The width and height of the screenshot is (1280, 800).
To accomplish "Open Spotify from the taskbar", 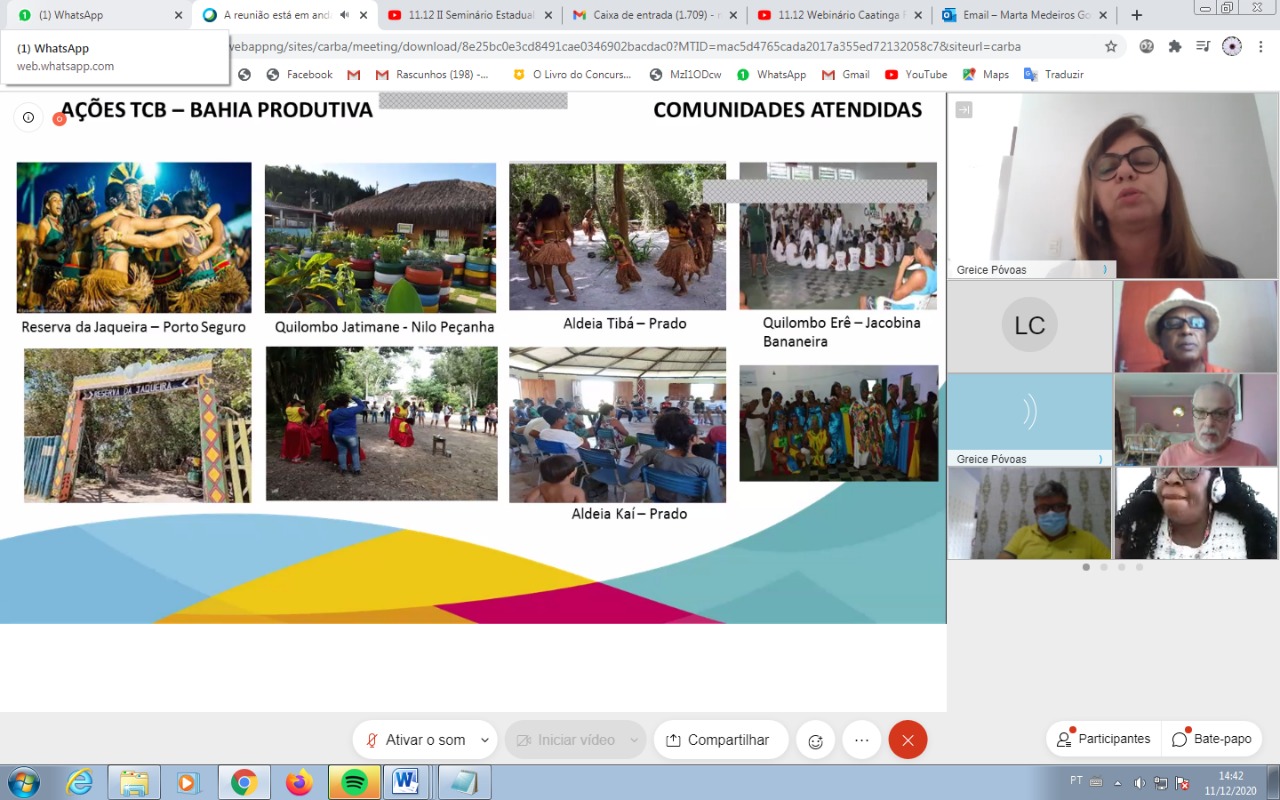I will pyautogui.click(x=354, y=782).
